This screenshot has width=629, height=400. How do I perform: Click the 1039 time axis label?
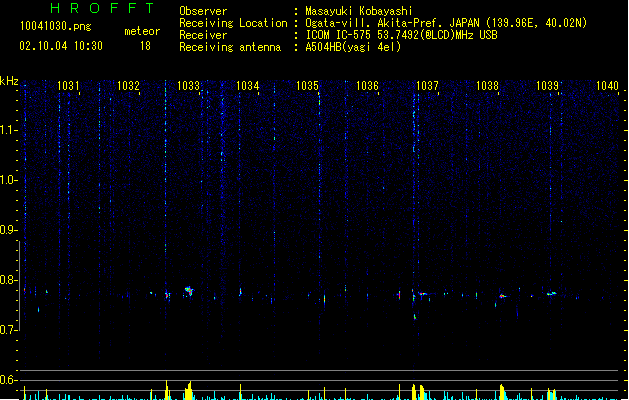coord(547,86)
